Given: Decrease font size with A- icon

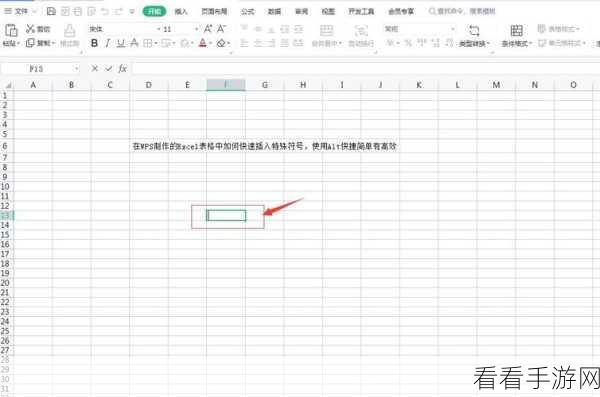Looking at the screenshot, I should click(221, 29).
